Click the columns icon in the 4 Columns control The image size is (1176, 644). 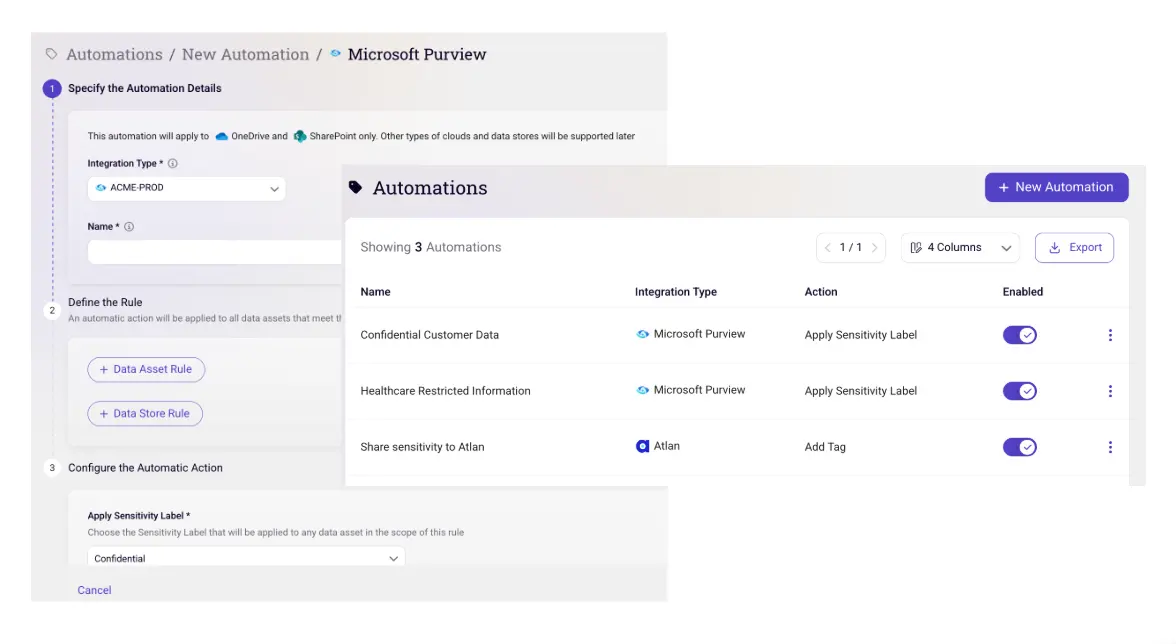(x=916, y=247)
